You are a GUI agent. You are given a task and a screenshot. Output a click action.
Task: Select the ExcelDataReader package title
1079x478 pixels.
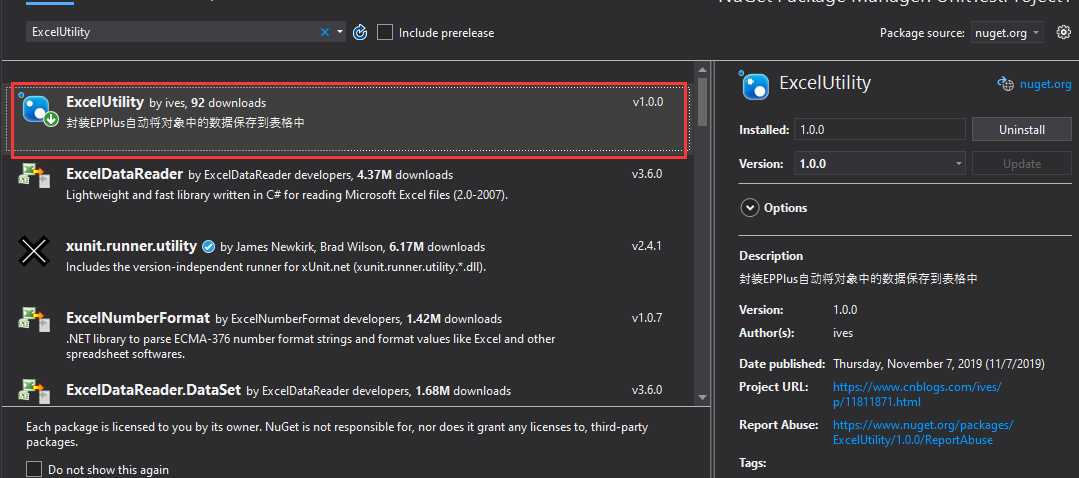click(125, 173)
